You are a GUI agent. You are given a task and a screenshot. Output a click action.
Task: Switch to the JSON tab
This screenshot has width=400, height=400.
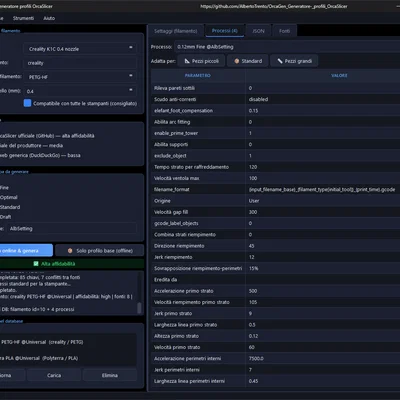point(258,31)
